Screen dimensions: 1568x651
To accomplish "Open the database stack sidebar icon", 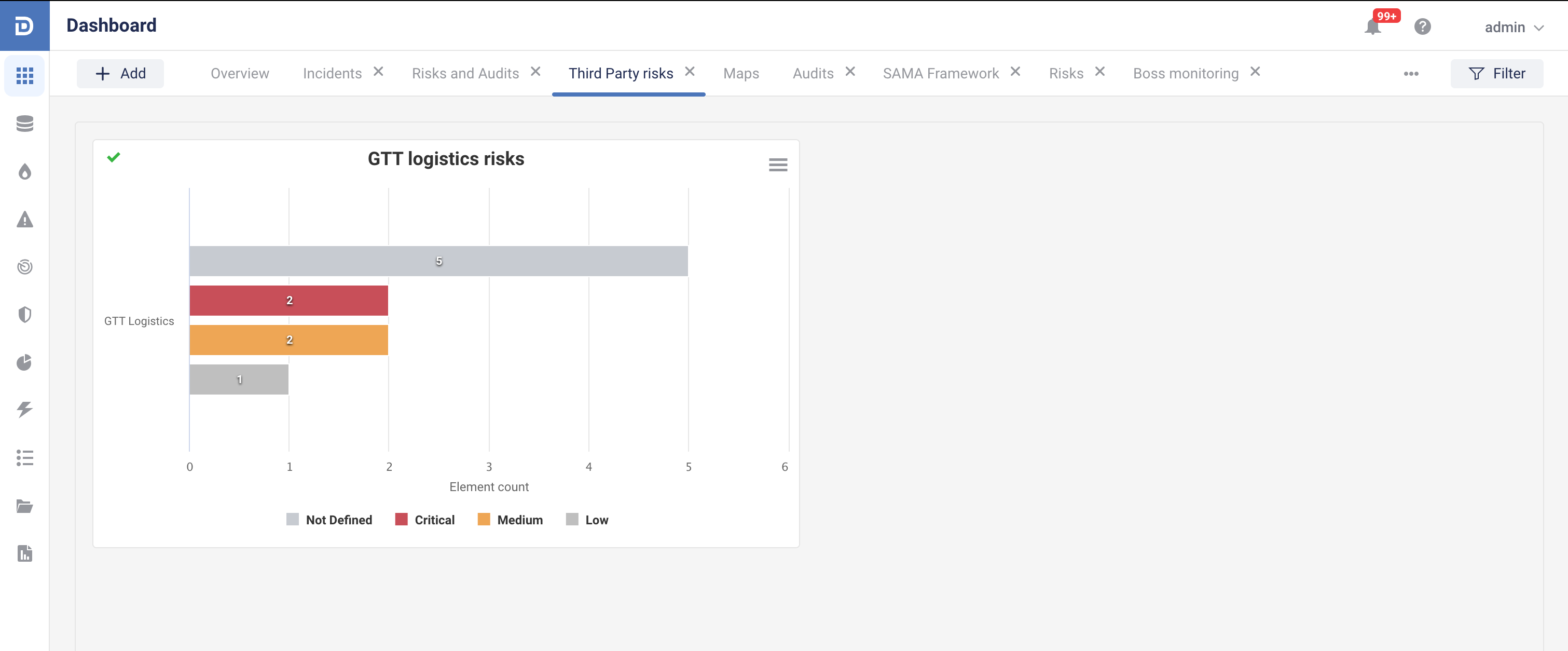I will [24, 124].
